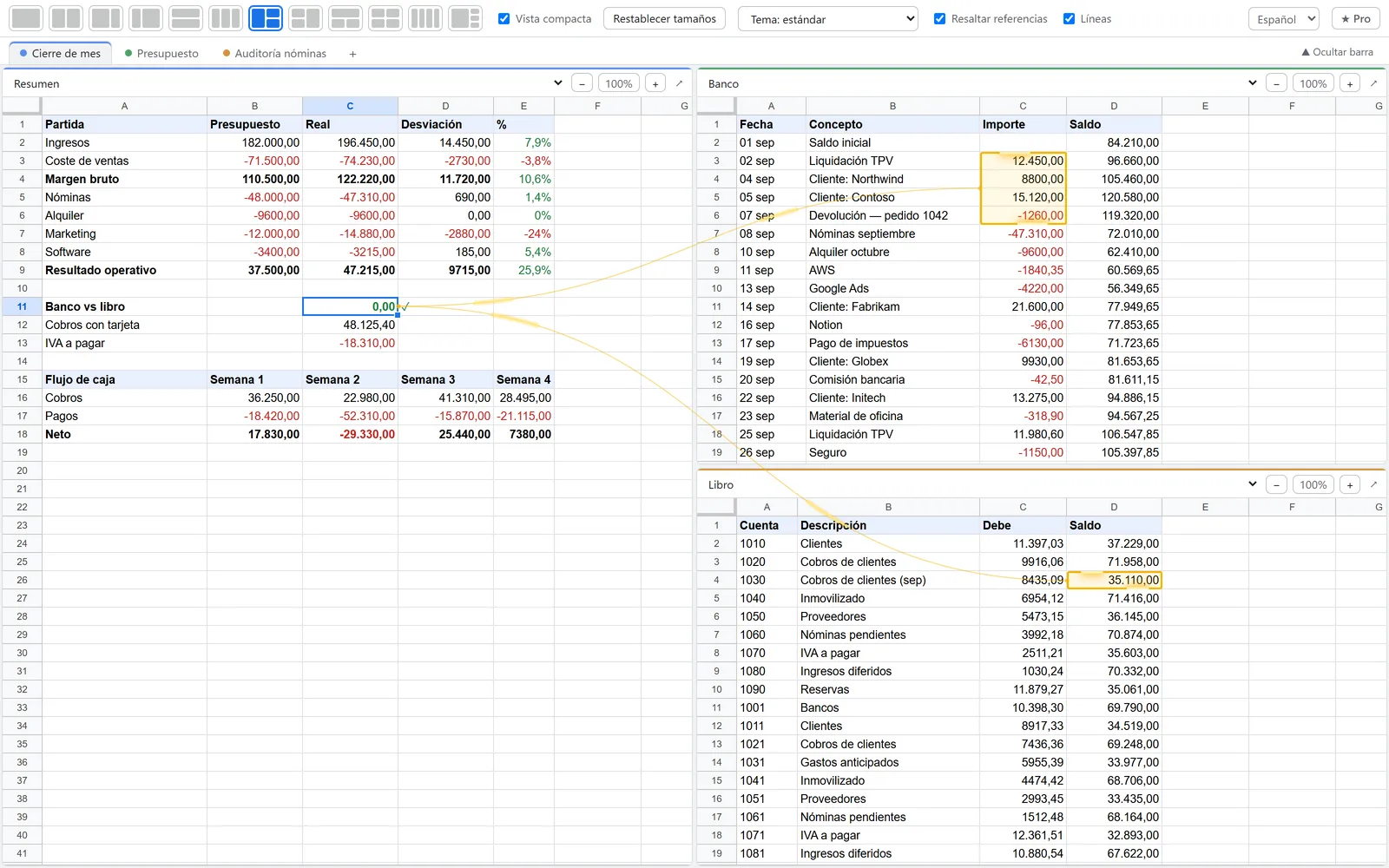Open the Tema: estándar dropdown
The height and width of the screenshot is (868, 1389).
[828, 19]
